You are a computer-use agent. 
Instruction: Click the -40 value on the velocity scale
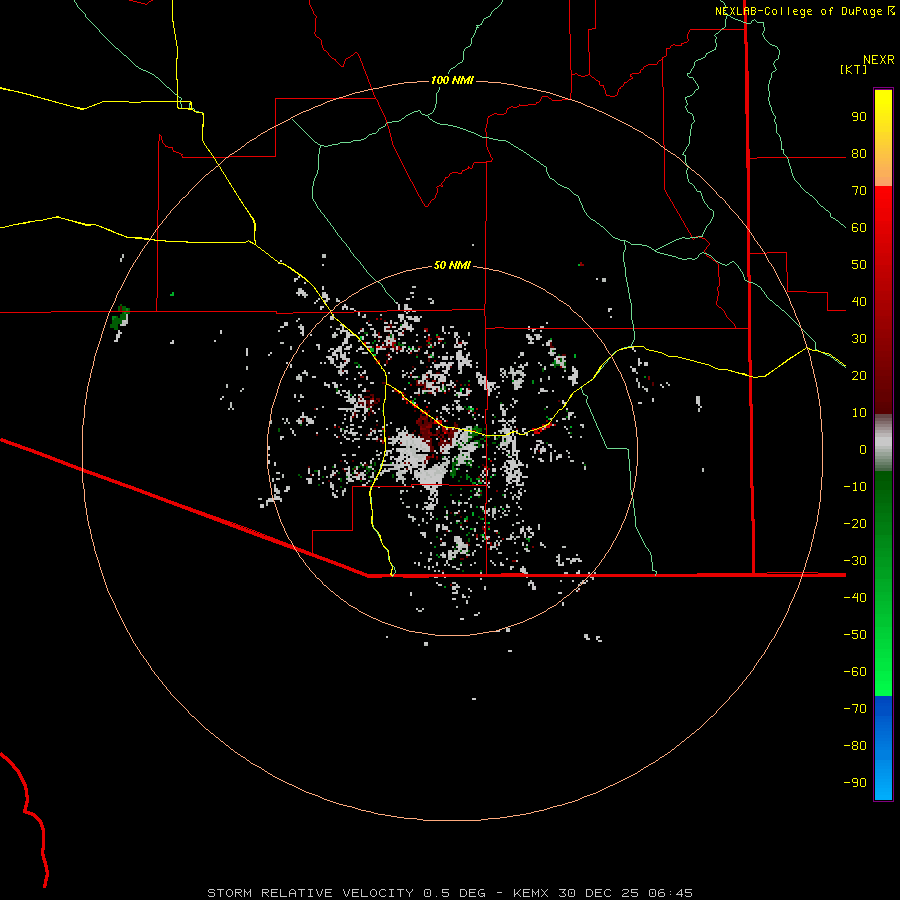[855, 598]
